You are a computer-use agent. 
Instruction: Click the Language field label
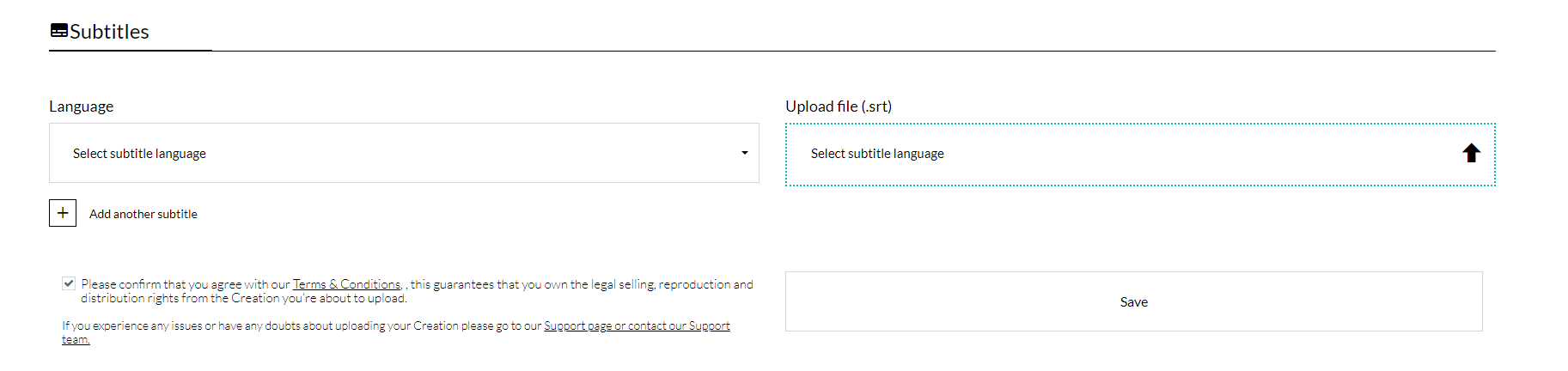81,106
